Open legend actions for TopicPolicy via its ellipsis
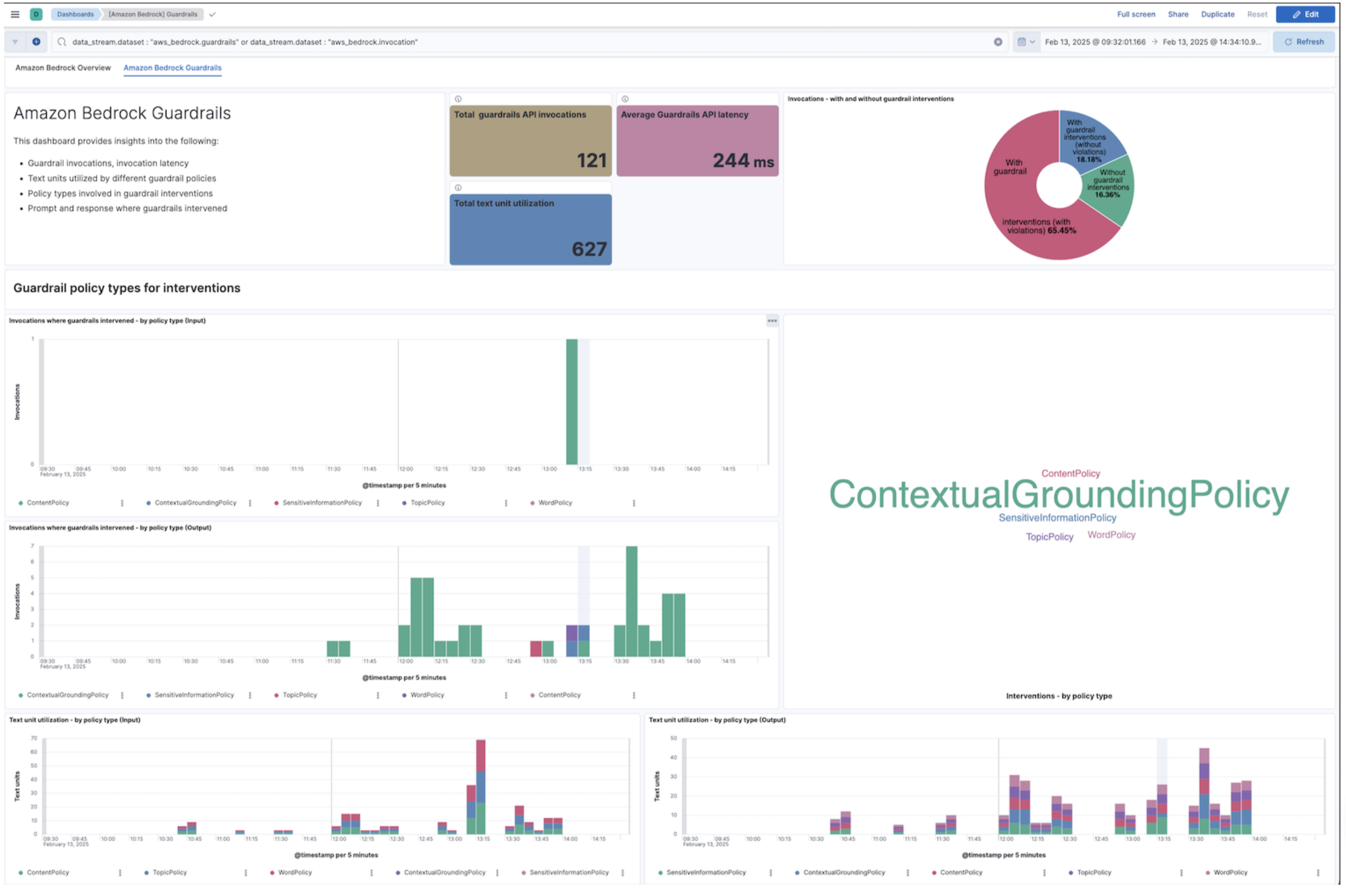1346x896 pixels. tap(505, 503)
